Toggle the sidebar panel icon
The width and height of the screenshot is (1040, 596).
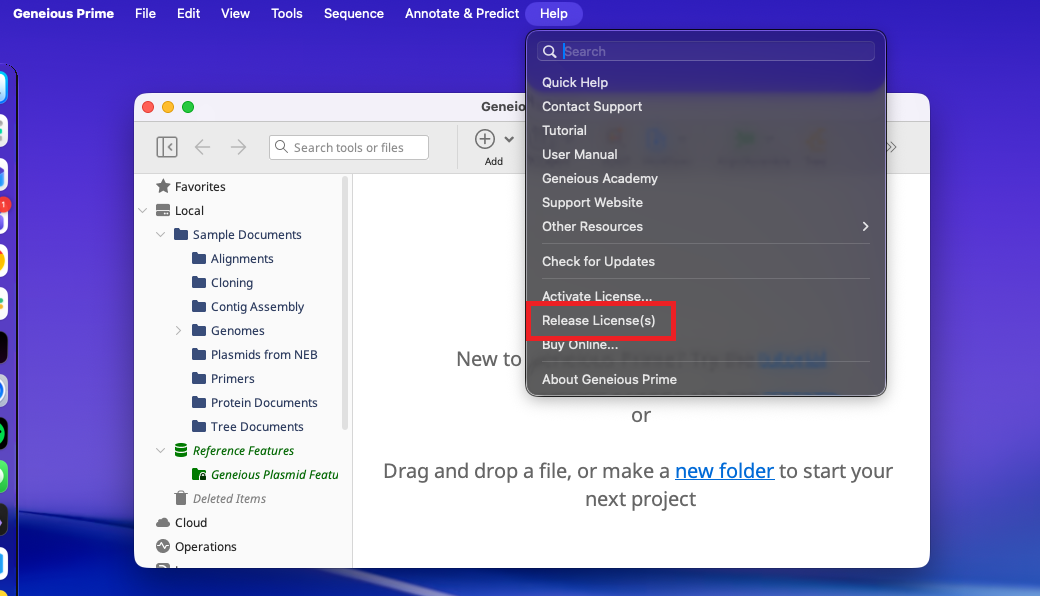point(166,147)
